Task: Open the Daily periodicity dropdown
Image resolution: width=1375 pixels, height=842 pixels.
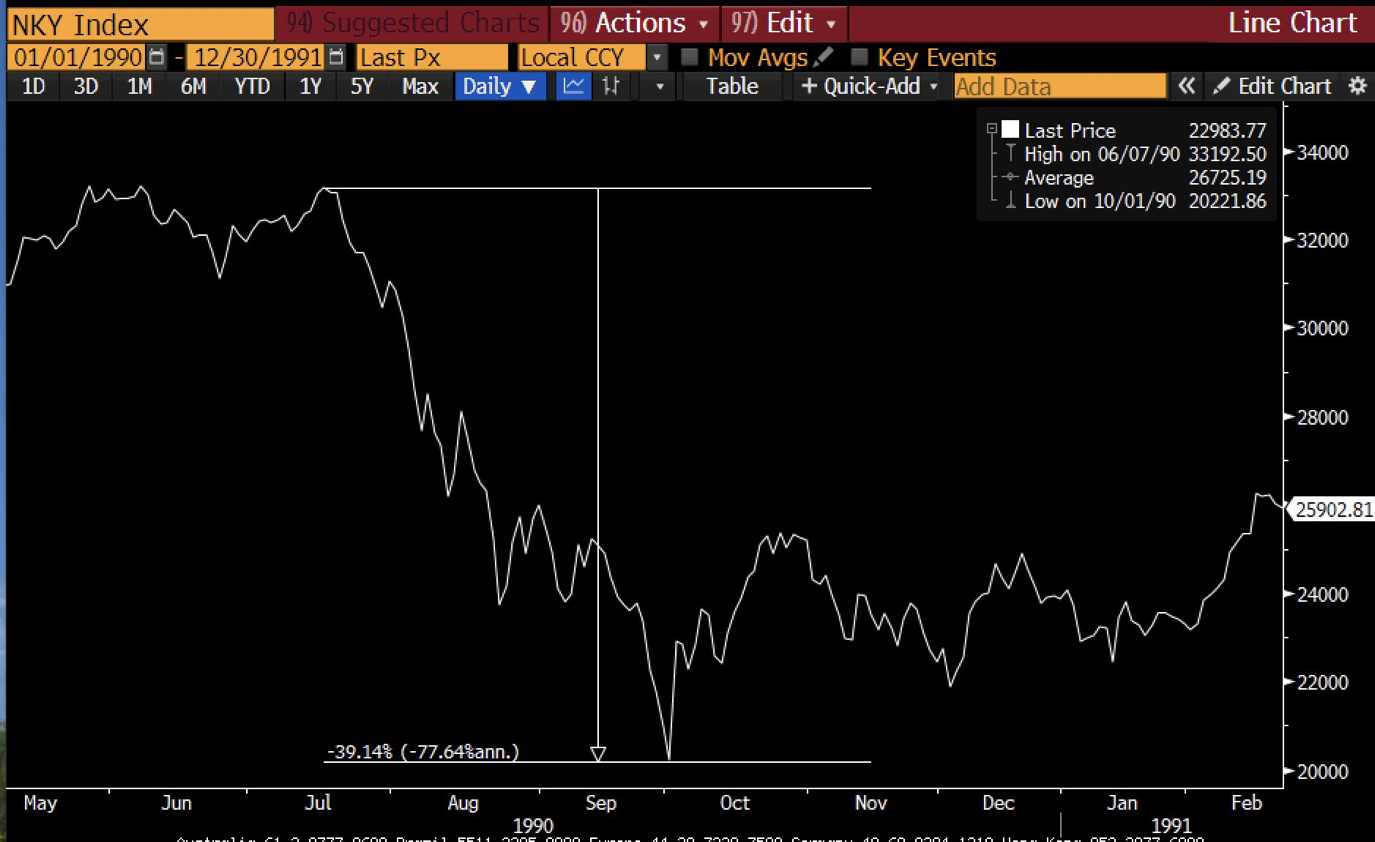Action: (500, 86)
